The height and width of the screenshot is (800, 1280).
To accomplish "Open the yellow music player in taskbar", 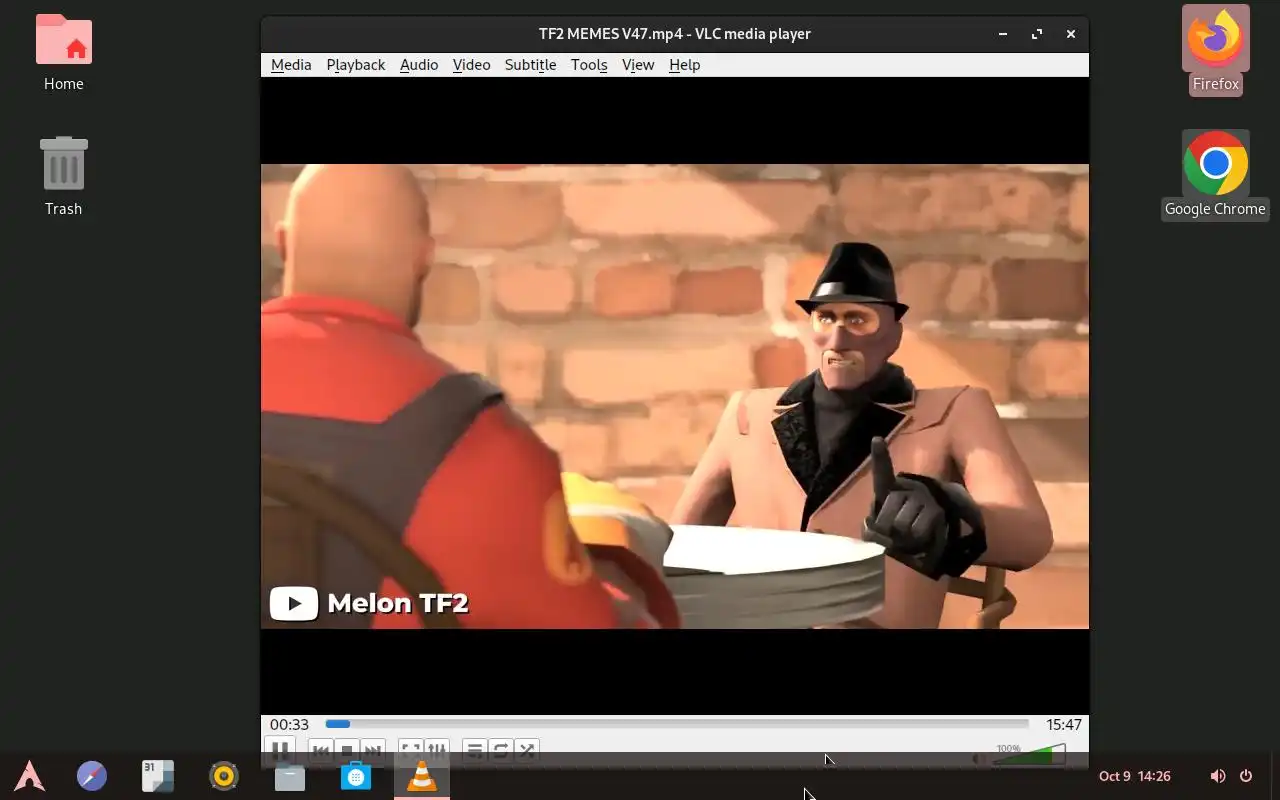I will [224, 776].
